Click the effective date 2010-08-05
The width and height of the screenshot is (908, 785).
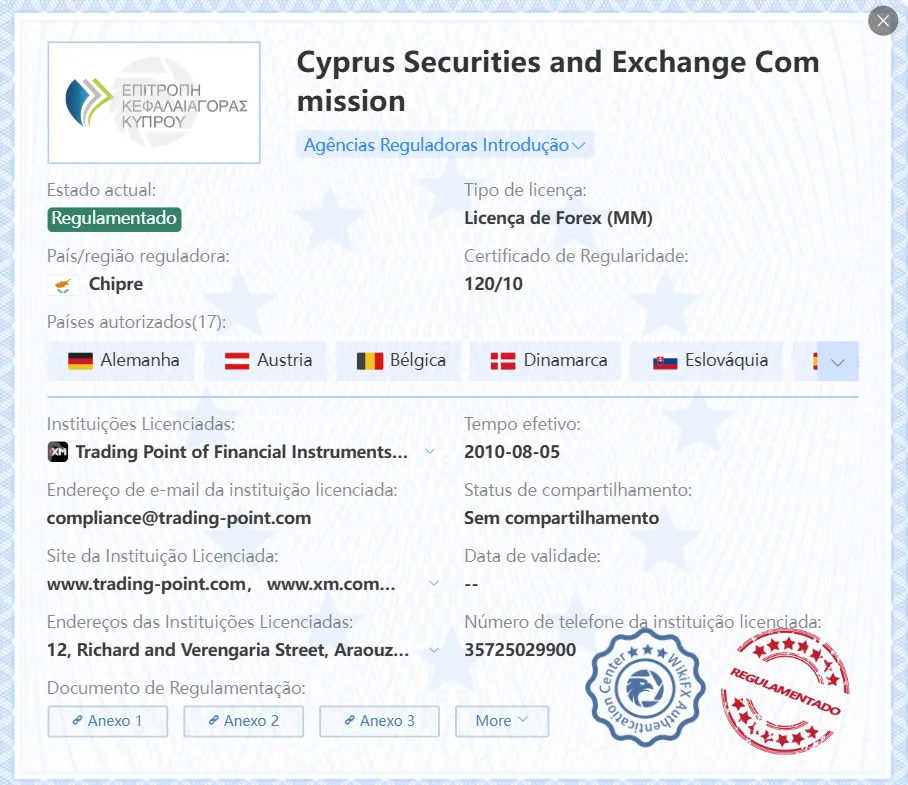click(512, 452)
